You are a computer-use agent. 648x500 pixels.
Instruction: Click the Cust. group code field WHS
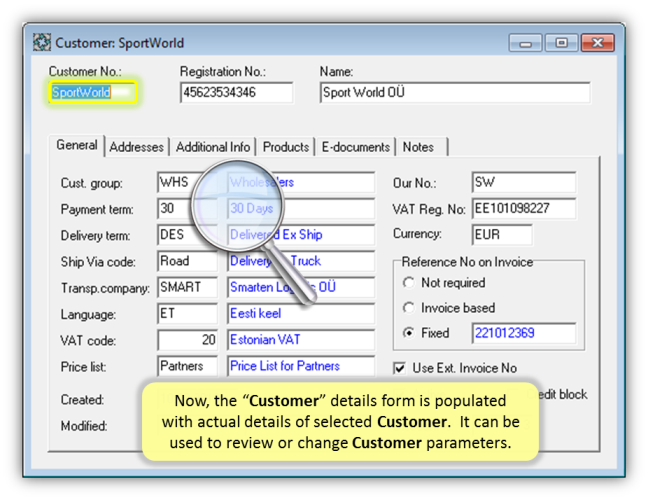point(187,182)
